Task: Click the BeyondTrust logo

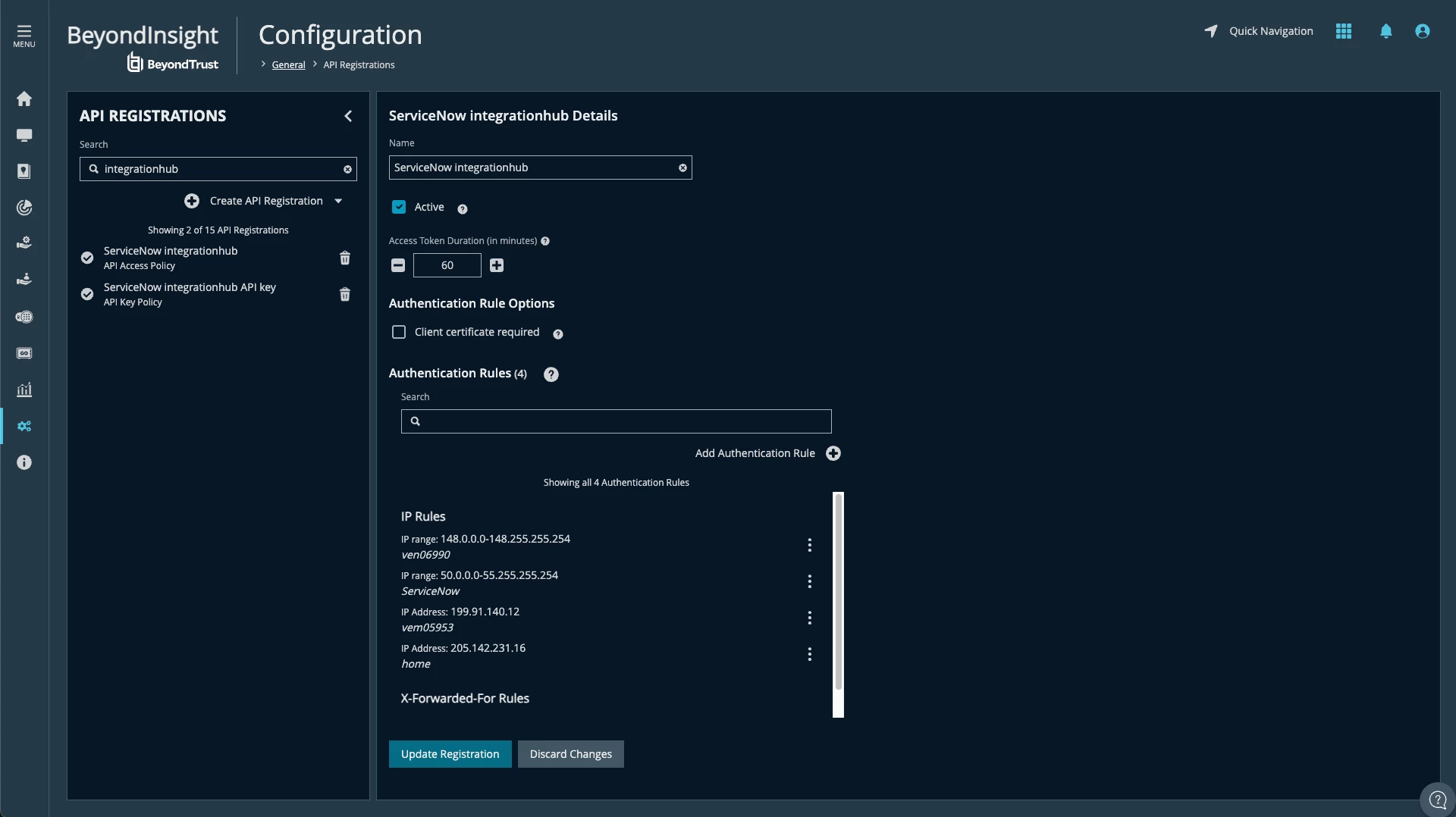Action: click(x=173, y=63)
